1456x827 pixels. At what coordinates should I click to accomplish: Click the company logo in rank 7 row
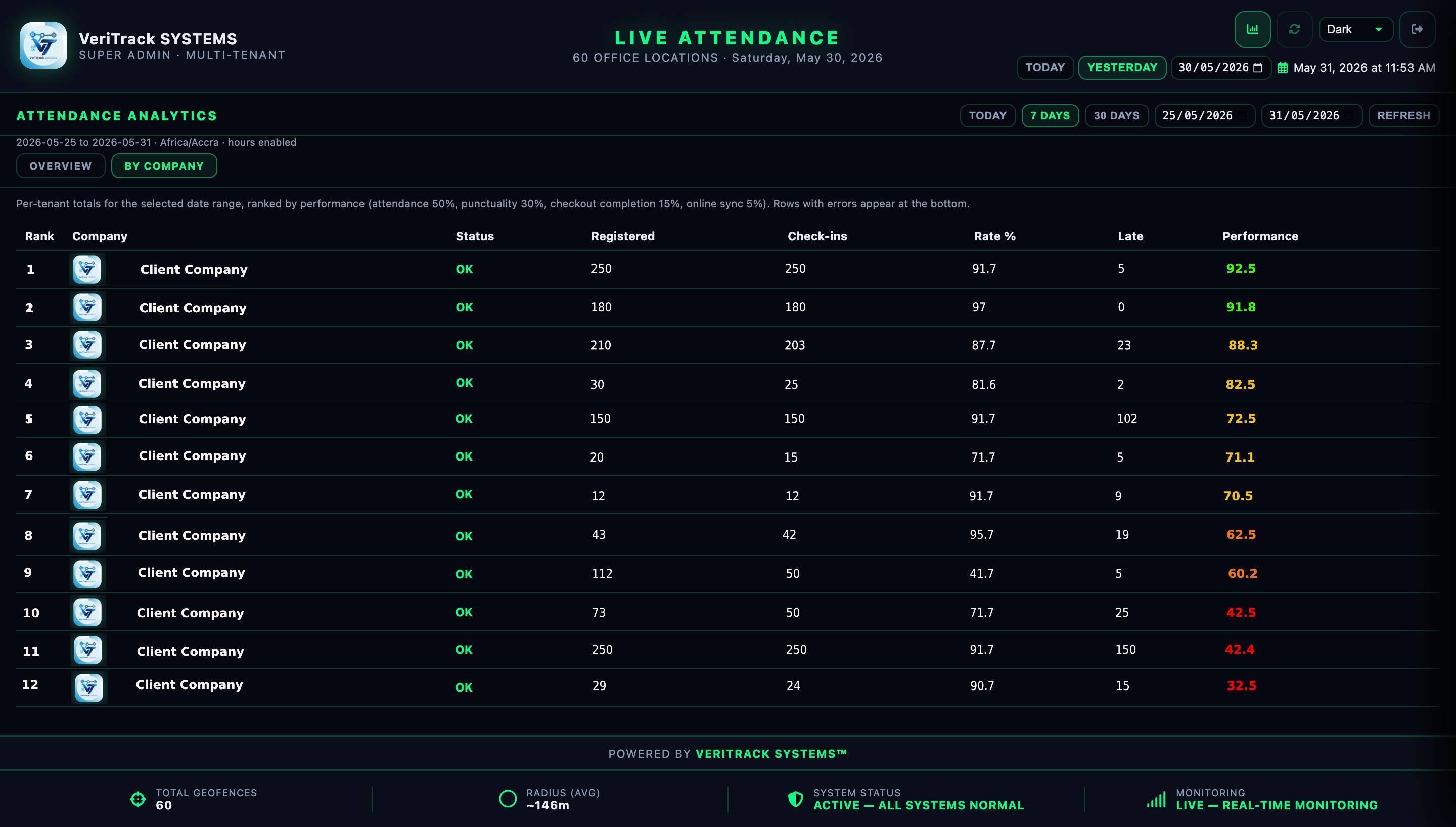tap(87, 495)
